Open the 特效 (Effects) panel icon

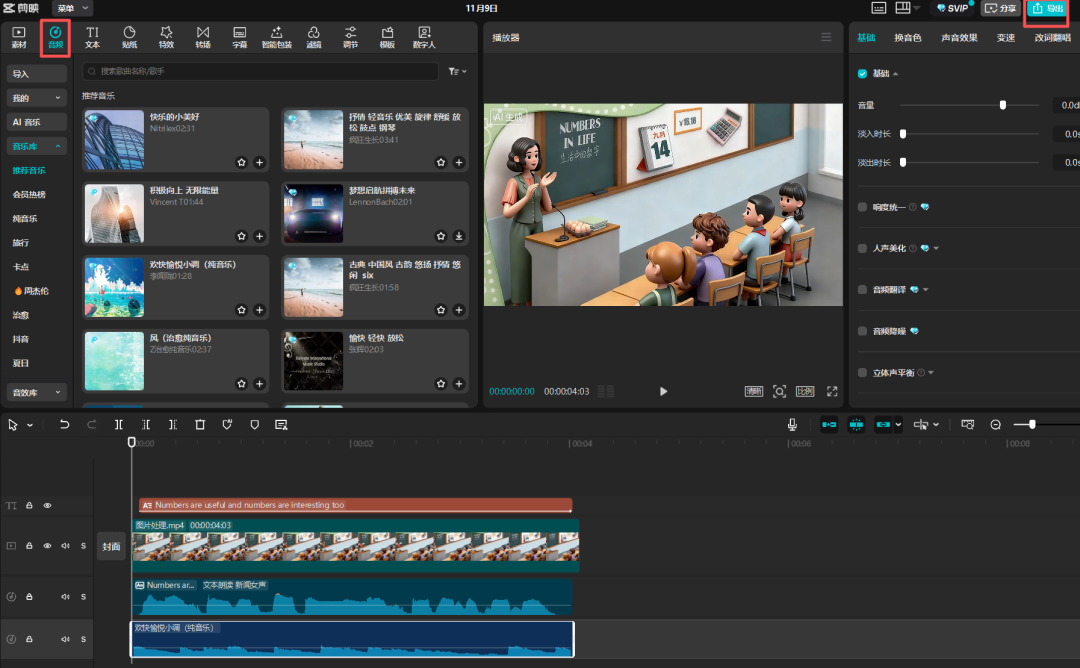point(166,38)
